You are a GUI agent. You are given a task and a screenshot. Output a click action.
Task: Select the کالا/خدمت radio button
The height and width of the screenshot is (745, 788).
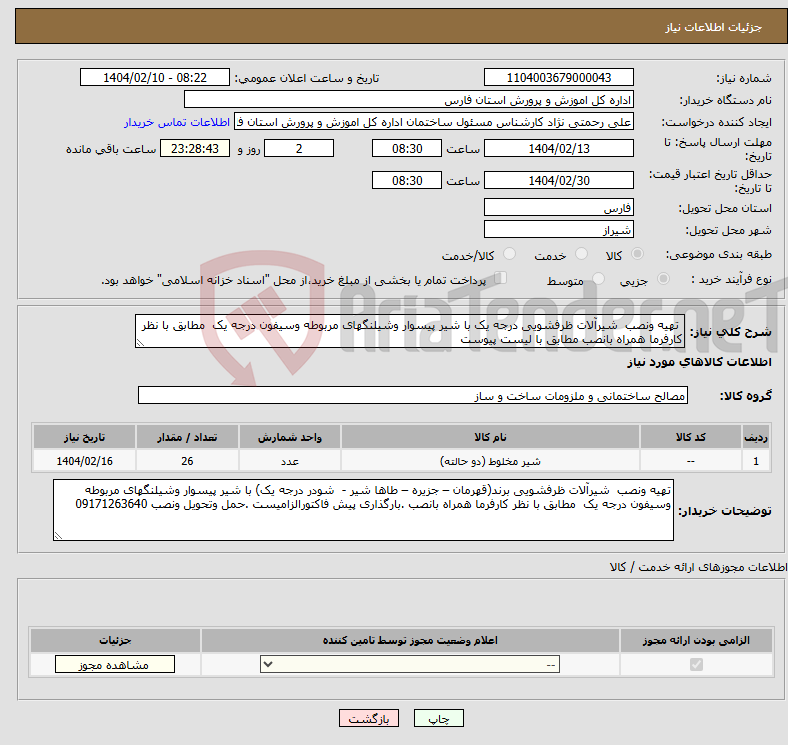tap(510, 254)
